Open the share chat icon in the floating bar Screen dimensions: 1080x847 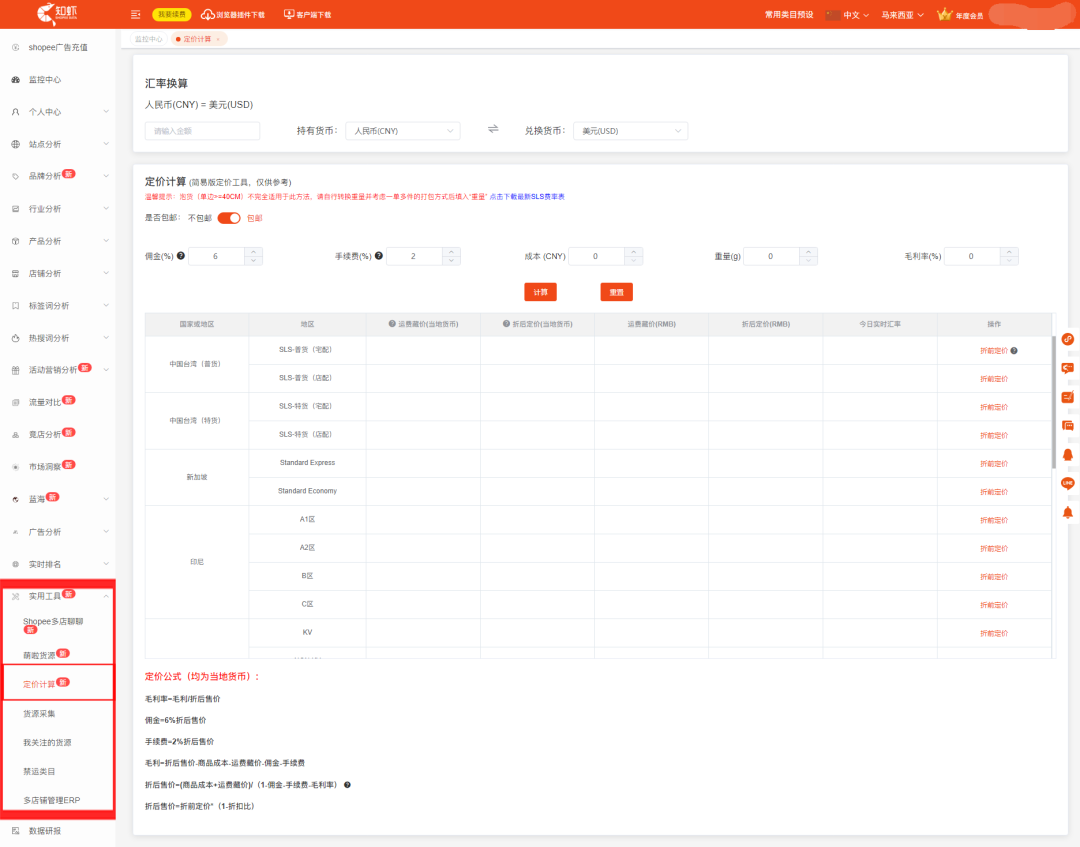pyautogui.click(x=1068, y=368)
